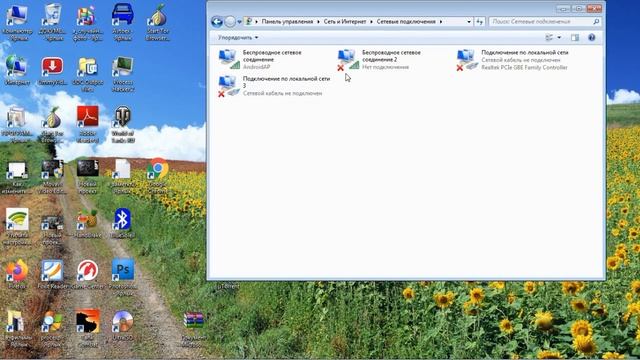Select the top-row Start Tor Browser shortcut

[x=158, y=22]
